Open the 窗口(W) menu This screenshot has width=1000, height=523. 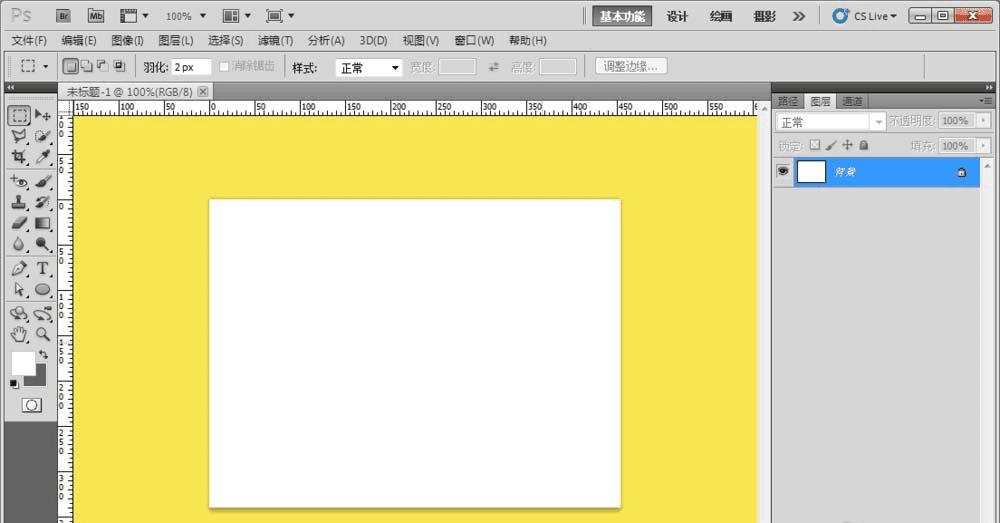[x=474, y=40]
